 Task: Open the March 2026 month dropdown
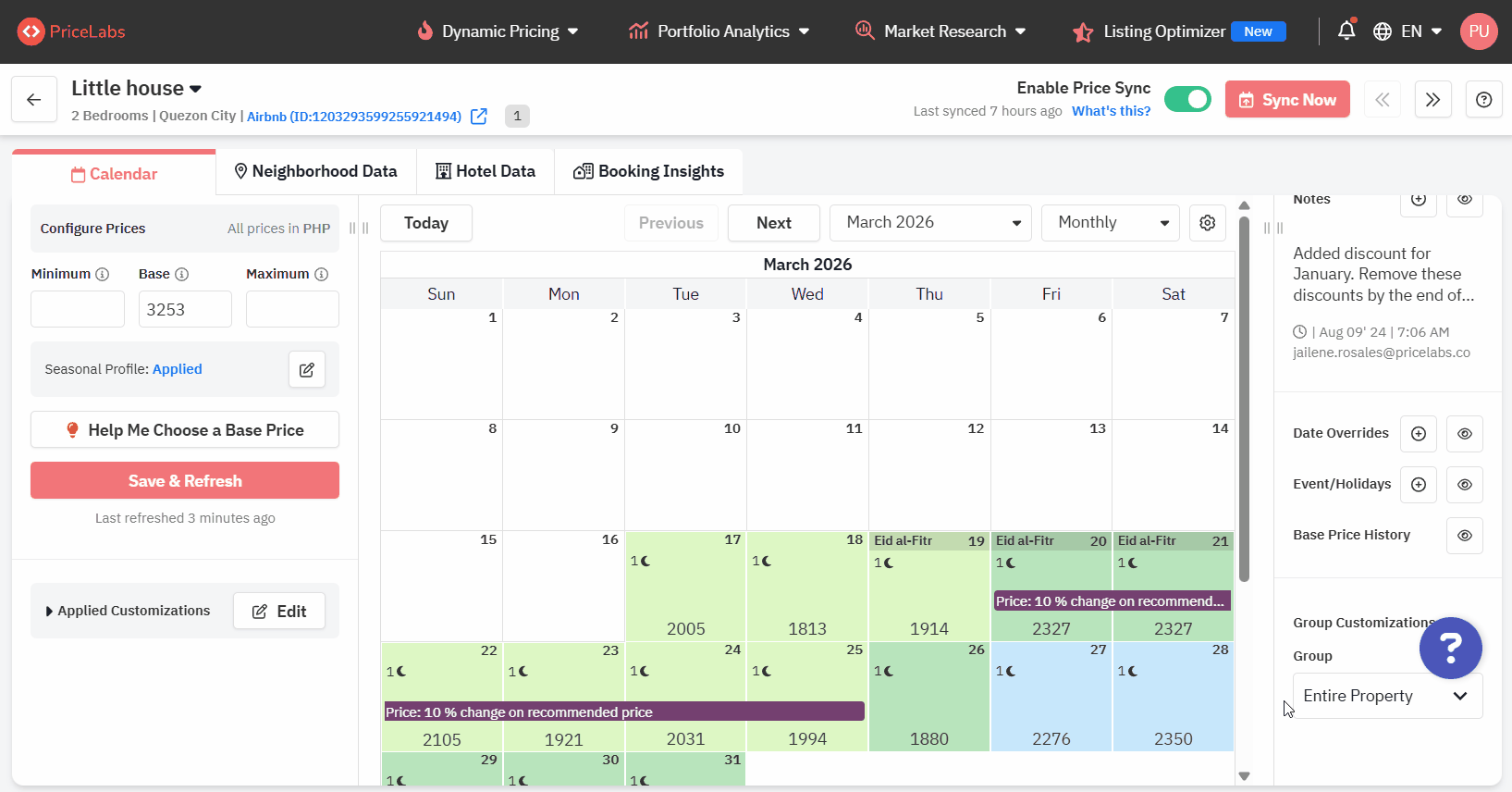[x=929, y=223]
